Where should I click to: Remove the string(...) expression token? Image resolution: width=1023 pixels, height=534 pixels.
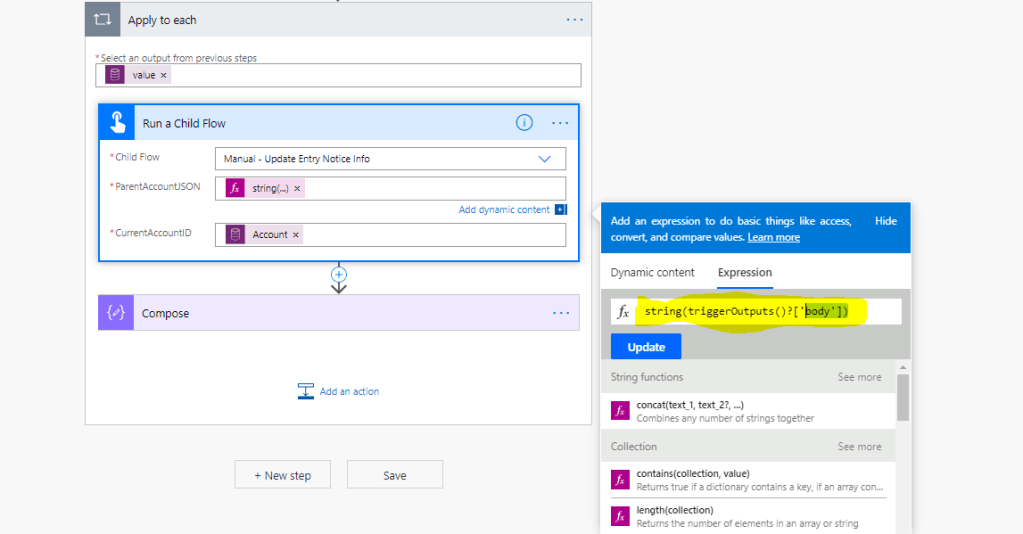tap(297, 188)
